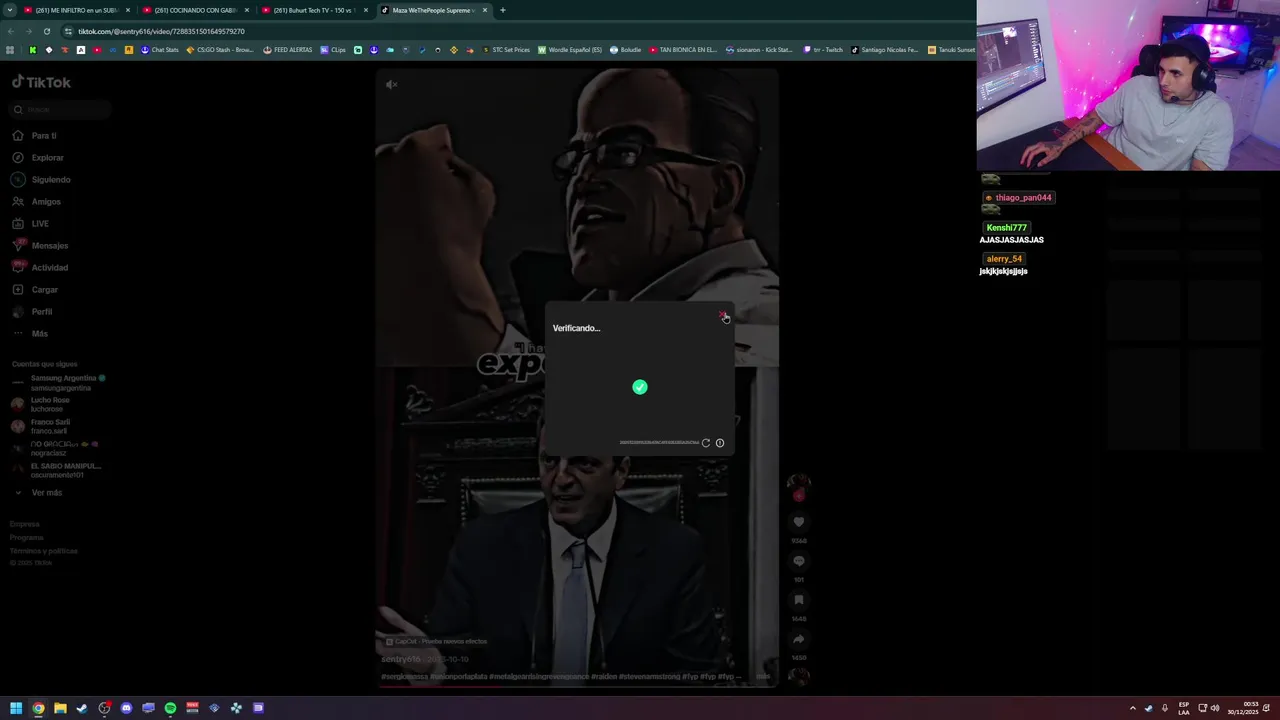Open the volume control tray icon

pos(1215,708)
